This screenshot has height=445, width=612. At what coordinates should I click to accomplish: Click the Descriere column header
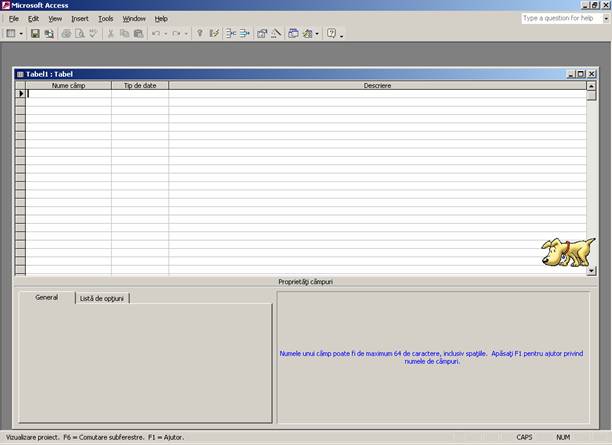coord(377,86)
